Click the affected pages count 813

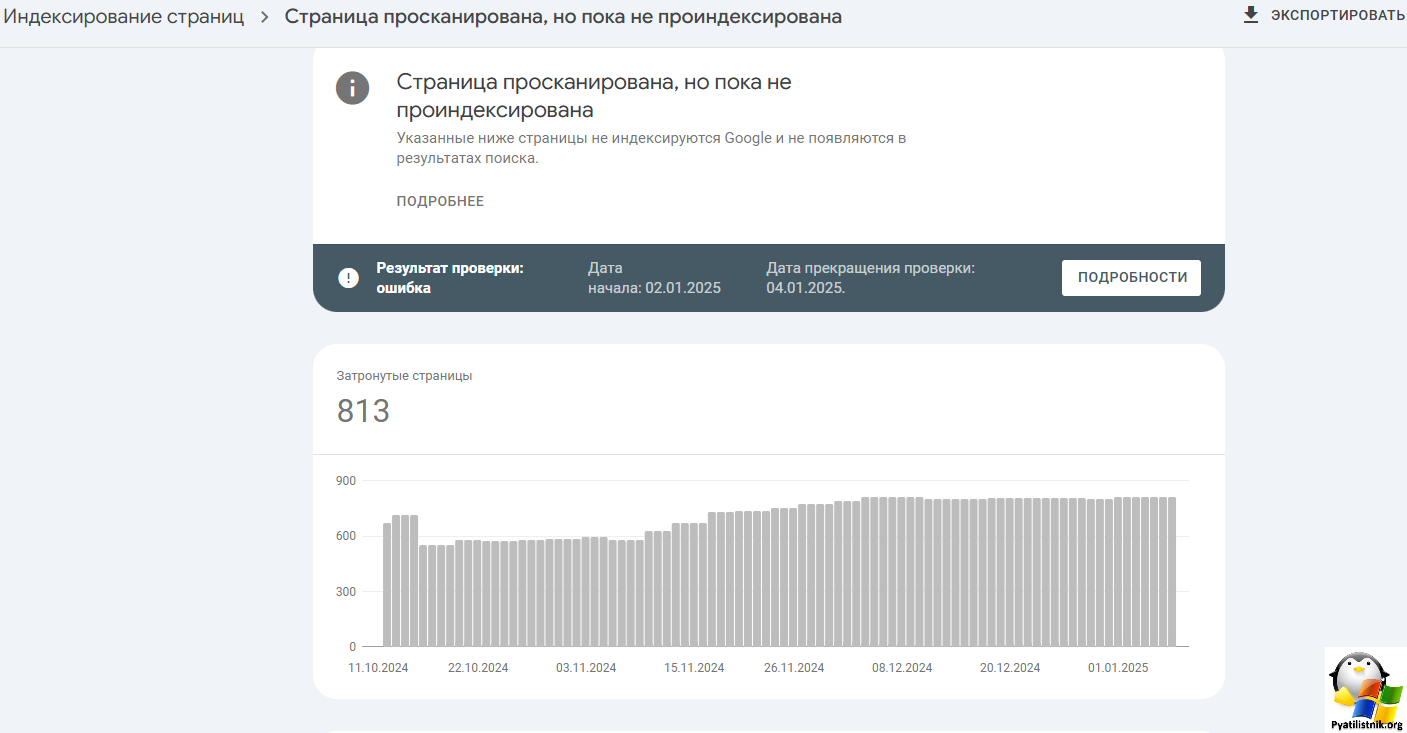click(363, 411)
